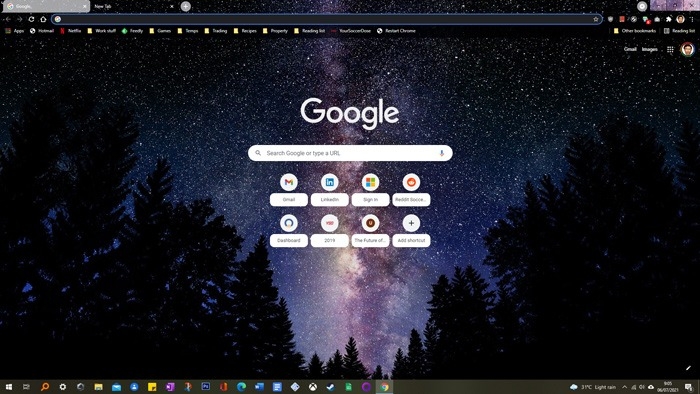Open the Windows Start menu
The image size is (700, 394).
(x=8, y=387)
